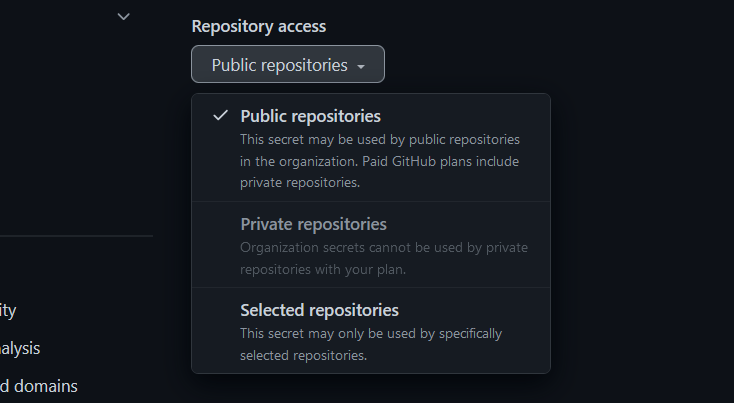Viewport: 734px width, 403px height.
Task: Click the "private repositories." line under Public option
Action: pos(300,183)
